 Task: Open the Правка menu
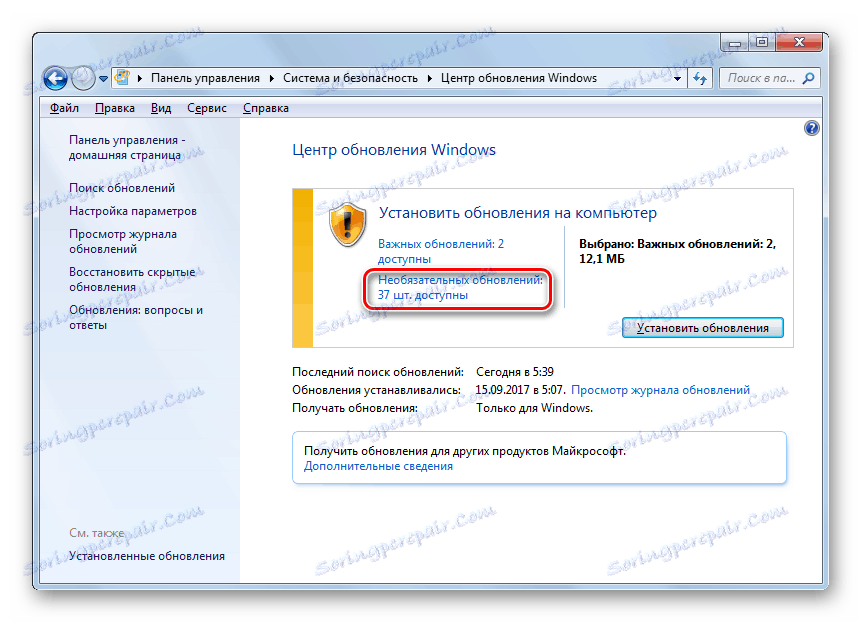click(114, 108)
